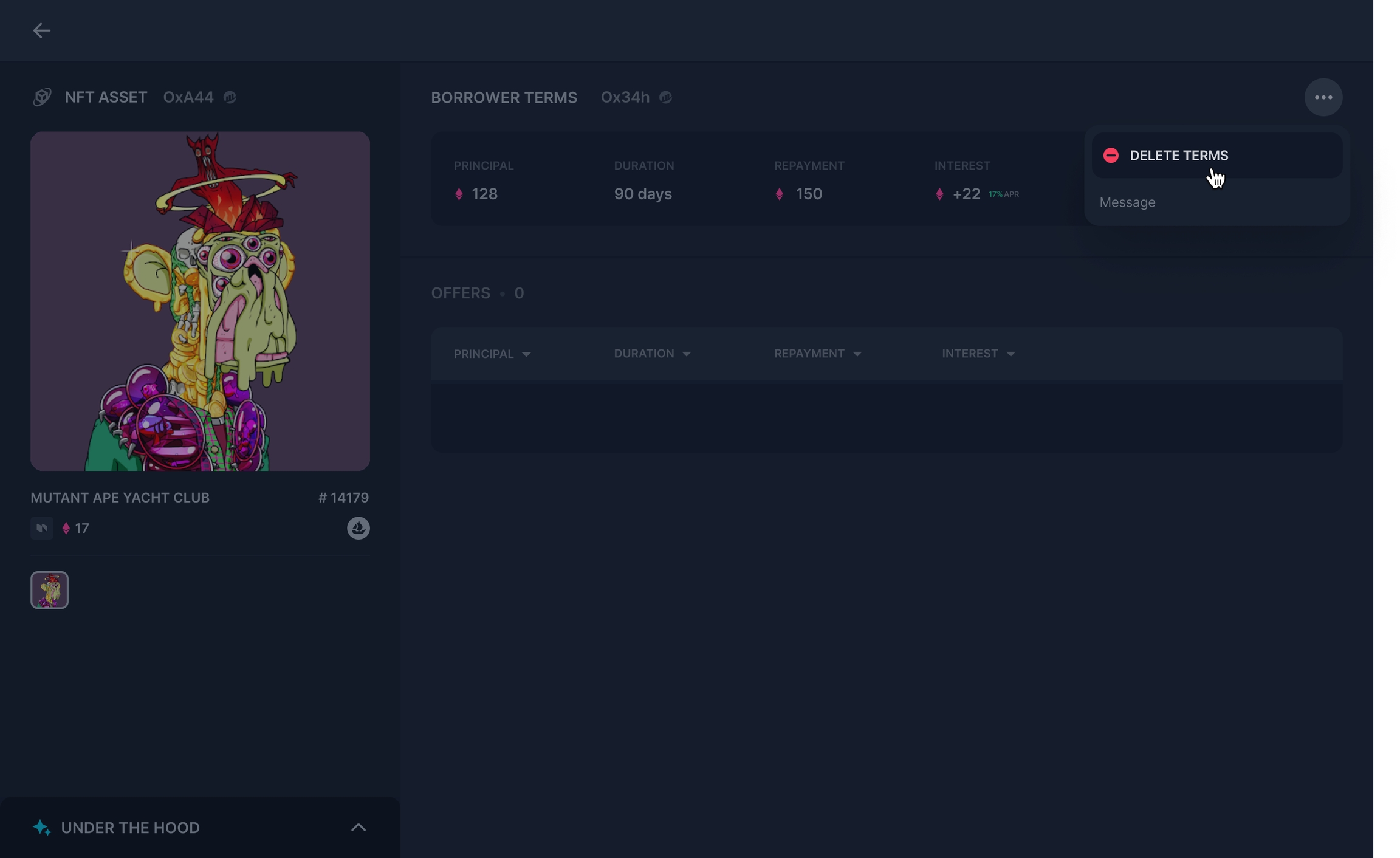Click the 0xA44 asset address text
The width and height of the screenshot is (1400, 858).
(x=188, y=97)
